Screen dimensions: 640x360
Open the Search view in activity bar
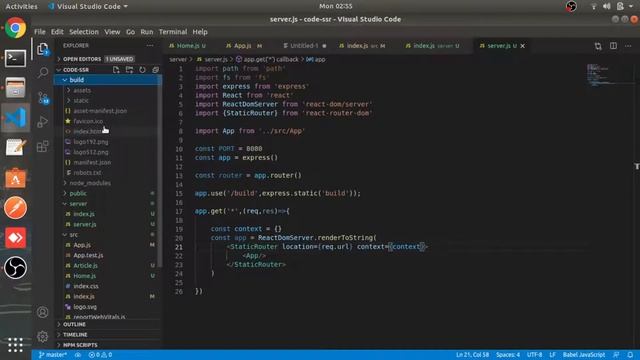pyautogui.click(x=42, y=73)
